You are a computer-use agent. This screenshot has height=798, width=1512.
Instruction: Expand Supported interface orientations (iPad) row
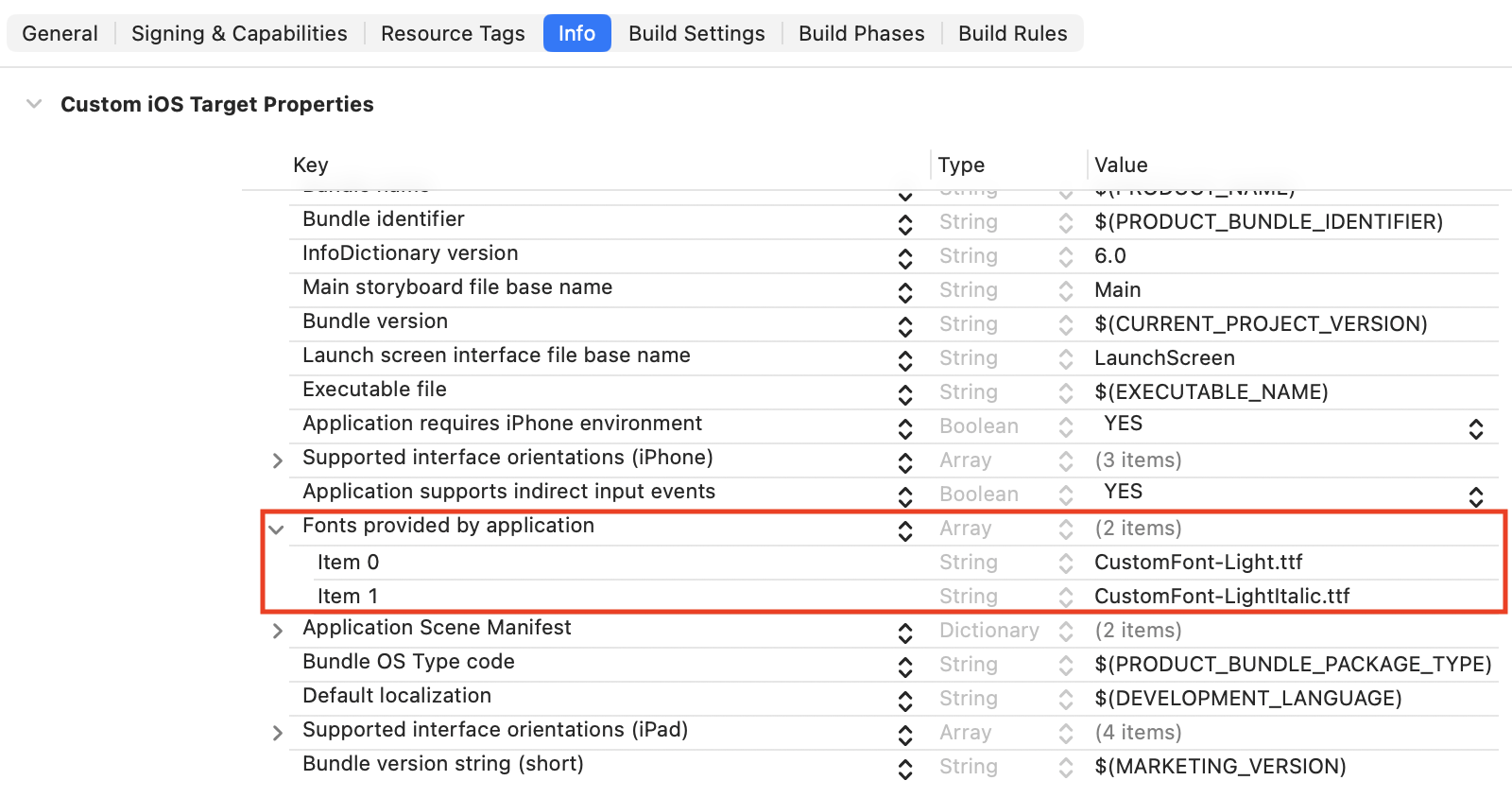(x=277, y=733)
